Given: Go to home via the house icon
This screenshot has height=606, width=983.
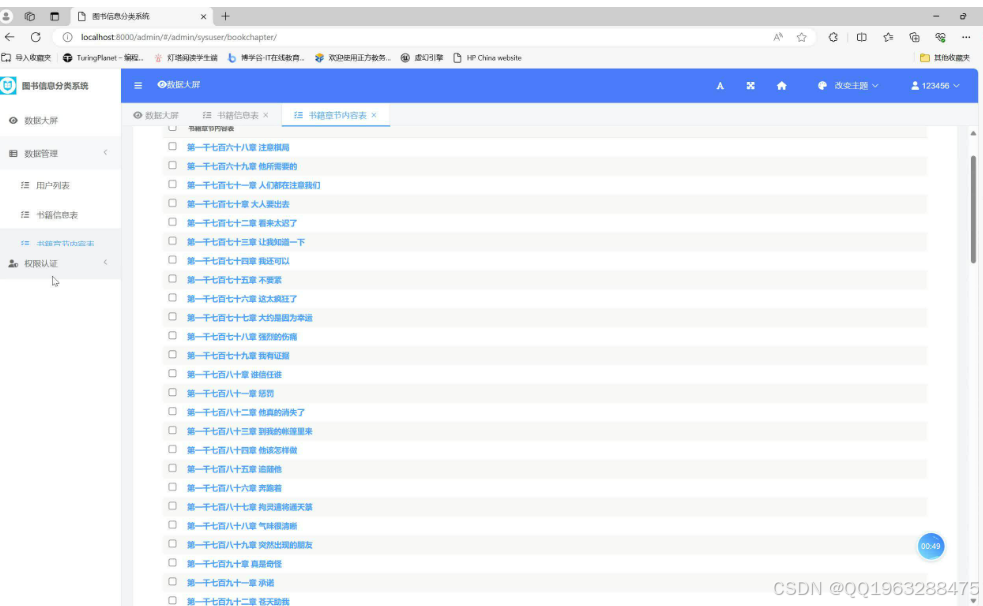Looking at the screenshot, I should 781,86.
